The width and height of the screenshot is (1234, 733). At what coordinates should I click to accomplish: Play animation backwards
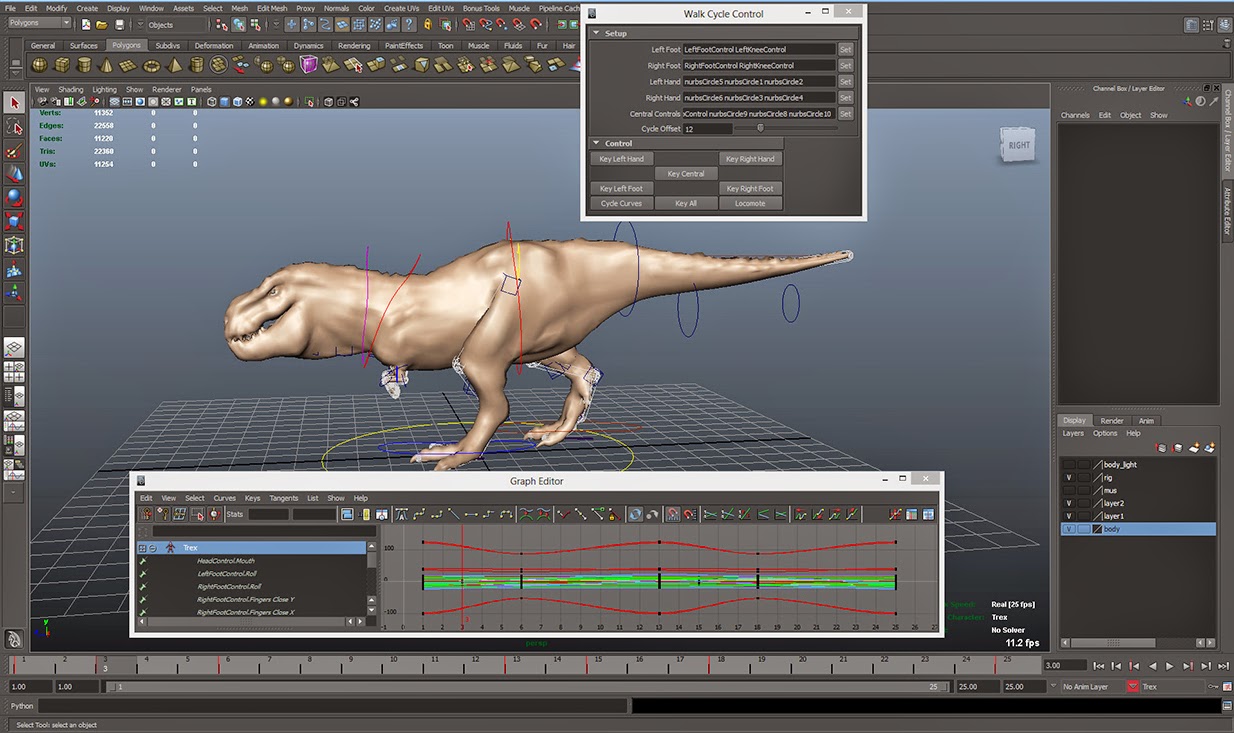pos(1153,665)
